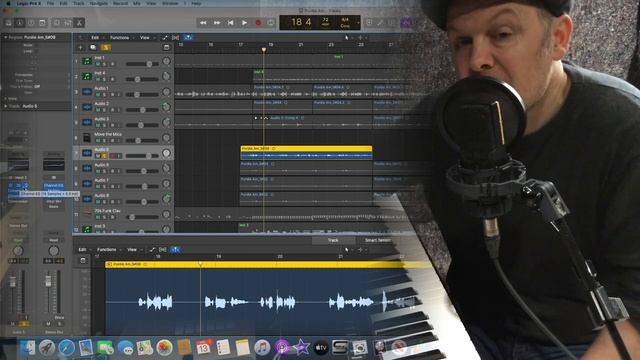Click Bnce button on Stereo Out strip
This screenshot has width=640, height=360.
click(x=59, y=317)
